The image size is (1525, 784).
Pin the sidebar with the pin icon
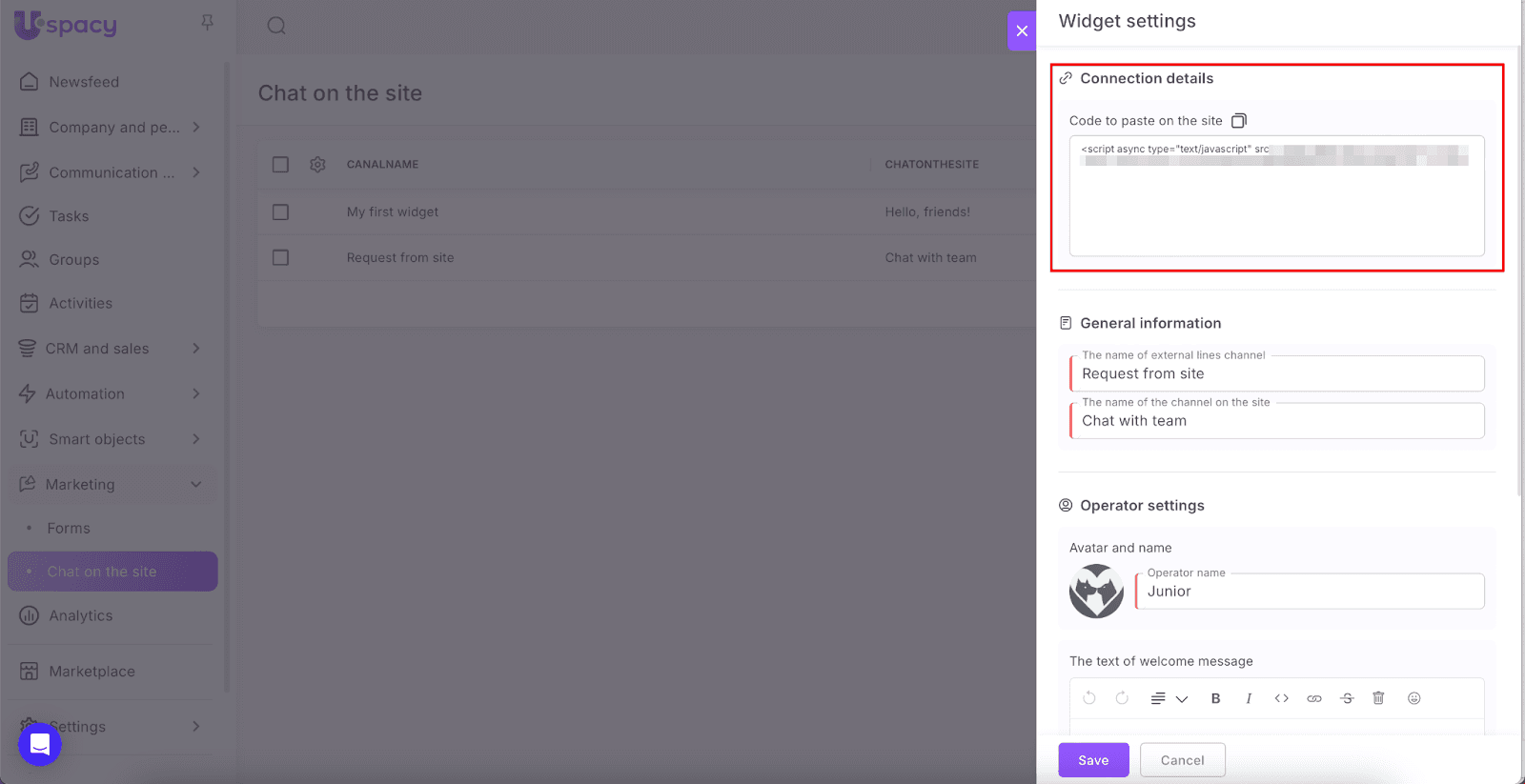pos(207,22)
